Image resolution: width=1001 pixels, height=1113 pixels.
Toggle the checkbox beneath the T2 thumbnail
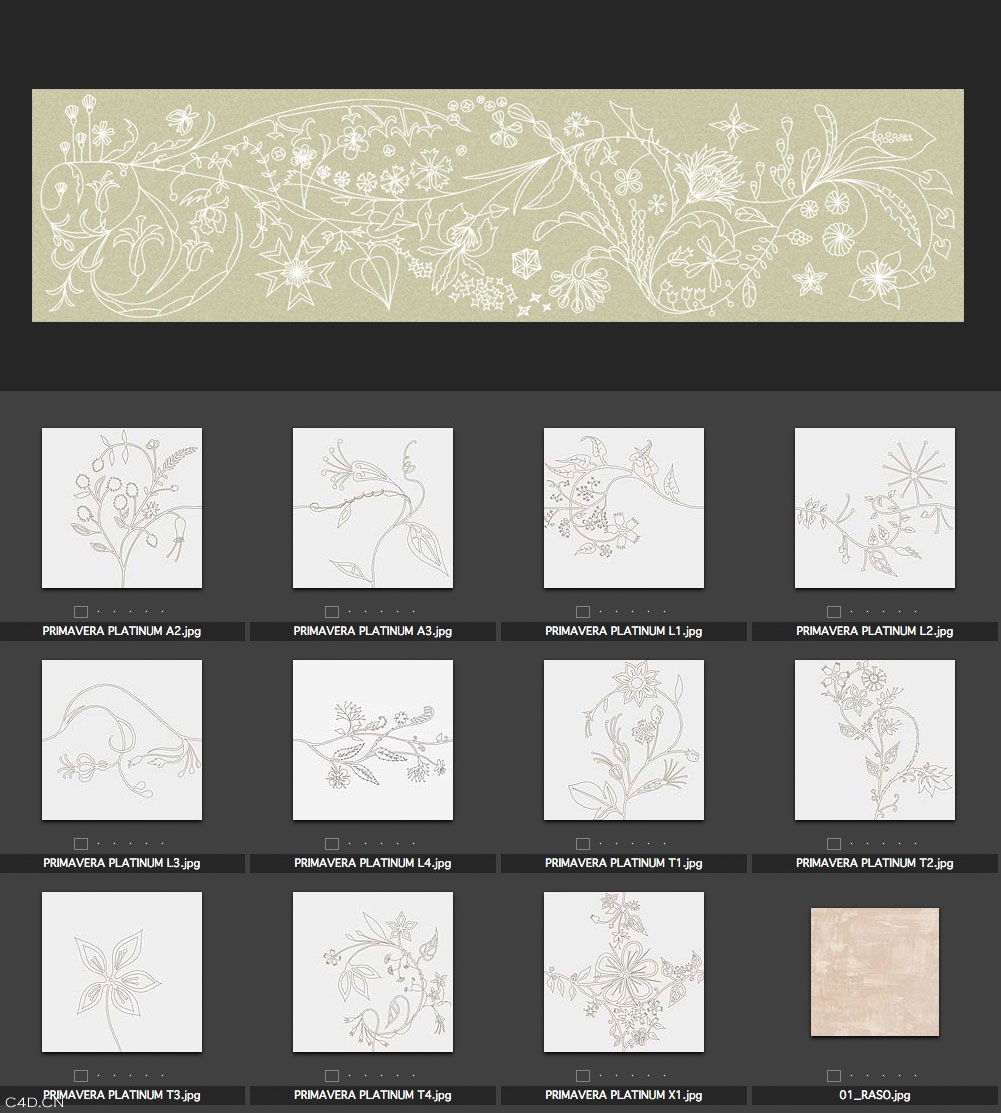(x=834, y=844)
